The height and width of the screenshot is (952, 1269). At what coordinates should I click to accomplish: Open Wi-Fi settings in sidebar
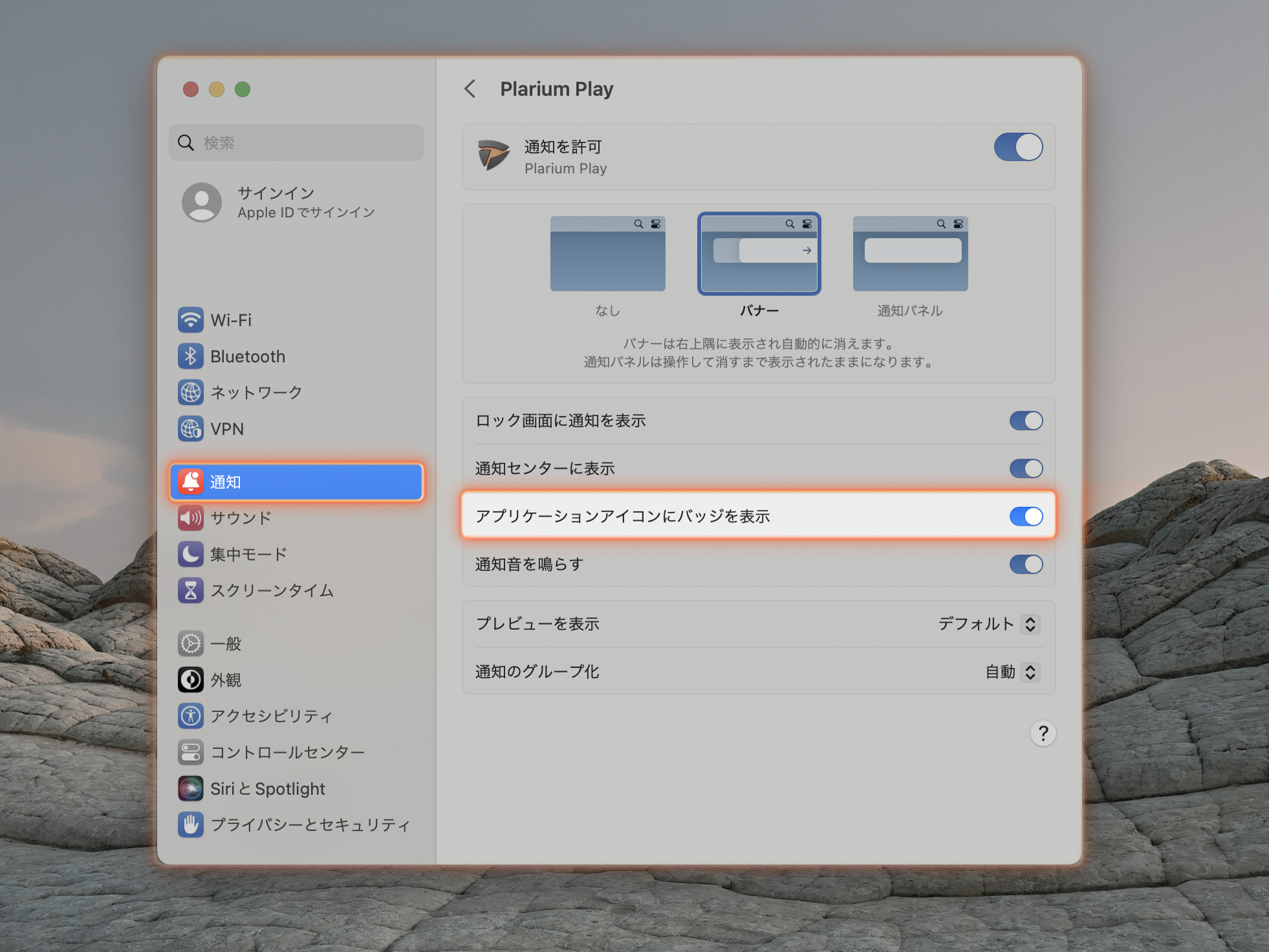[x=297, y=320]
